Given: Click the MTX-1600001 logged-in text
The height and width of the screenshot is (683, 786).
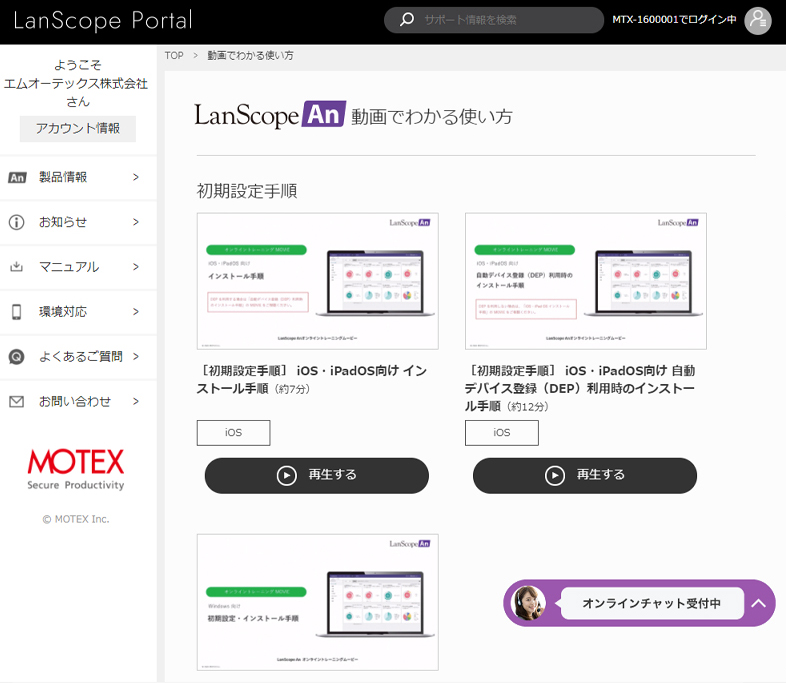Looking at the screenshot, I should coord(674,20).
